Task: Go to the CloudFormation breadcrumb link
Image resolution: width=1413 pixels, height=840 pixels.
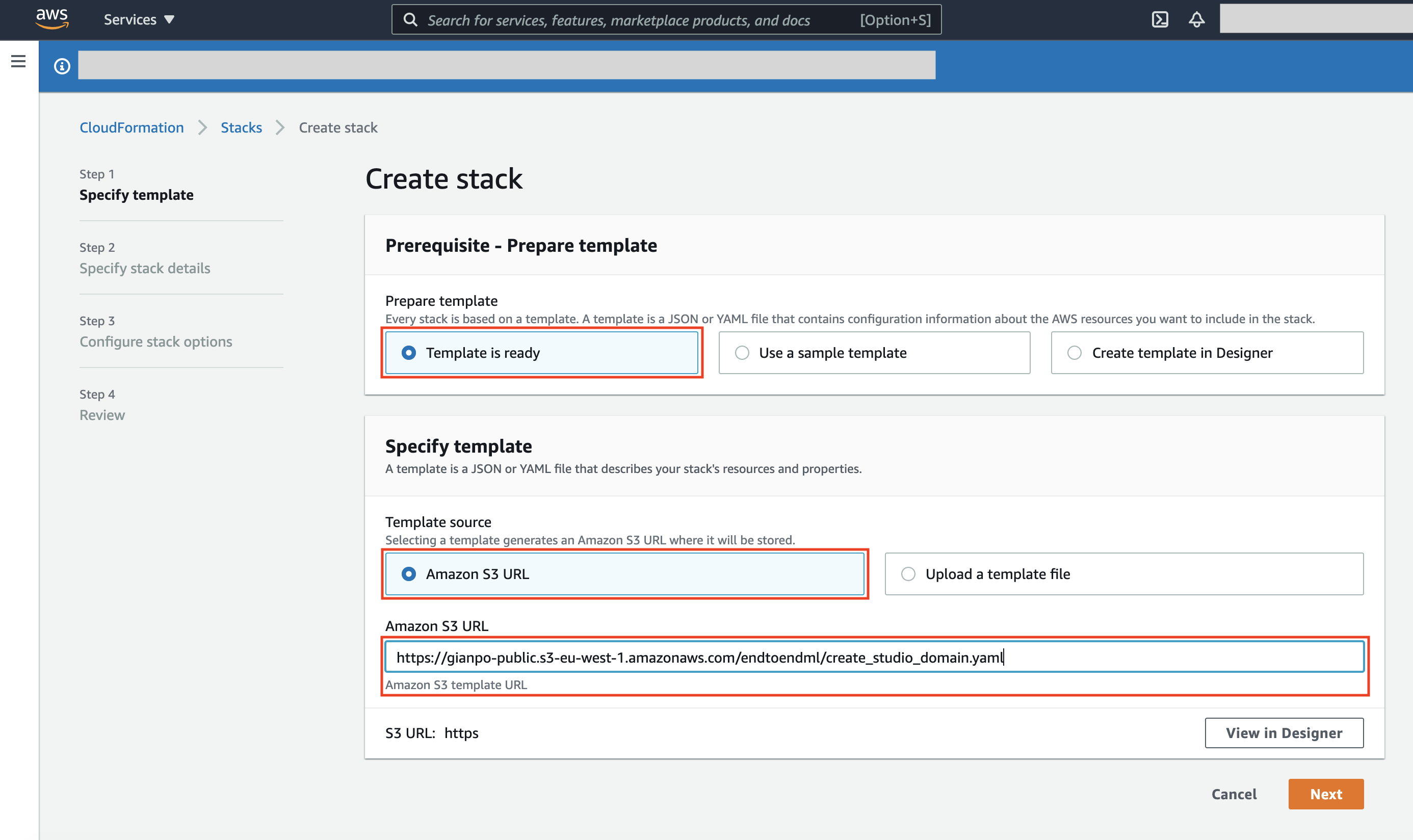Action: pyautogui.click(x=132, y=127)
